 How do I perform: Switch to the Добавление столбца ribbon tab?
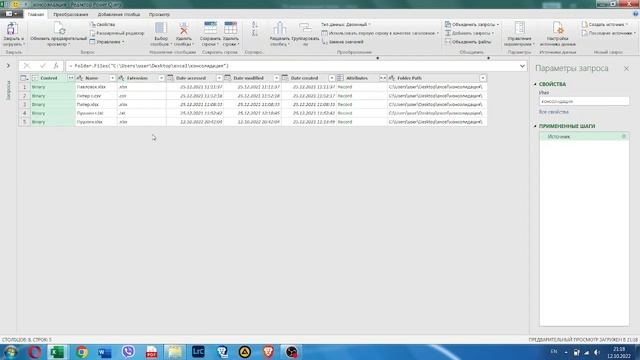119,14
